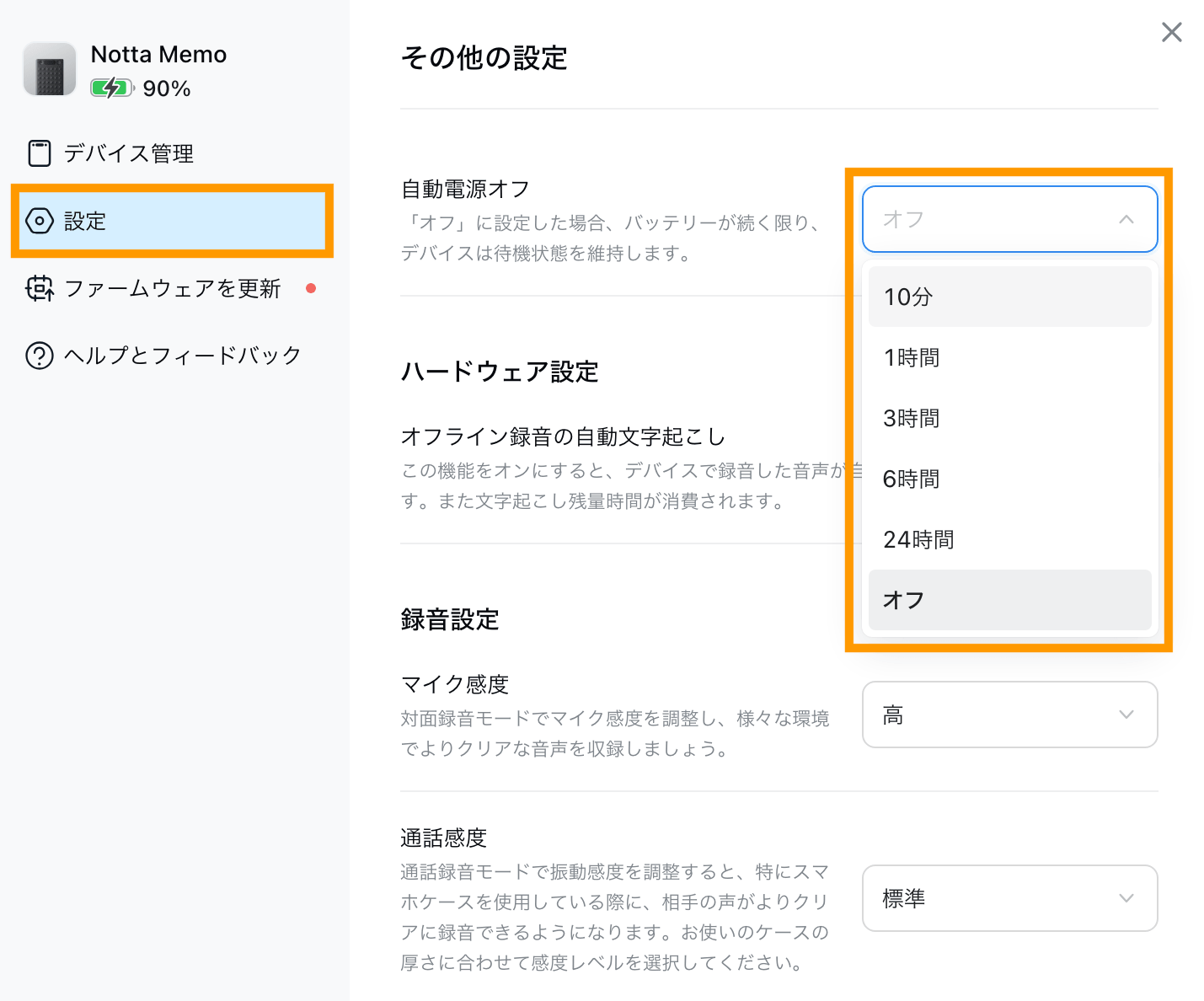The width and height of the screenshot is (1204, 1001).
Task: Click the Notta Memo device name
Action: 158,55
